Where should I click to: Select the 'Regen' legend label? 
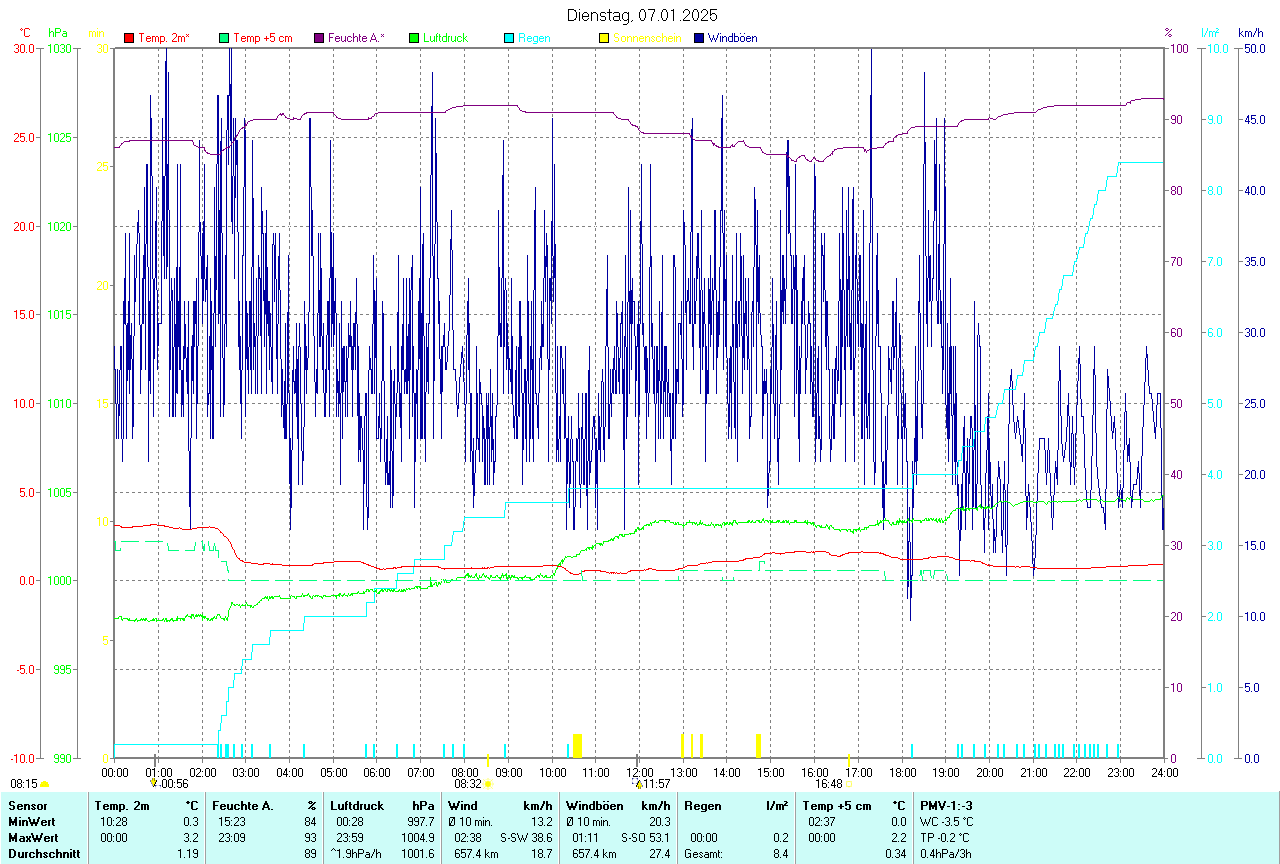(x=534, y=38)
